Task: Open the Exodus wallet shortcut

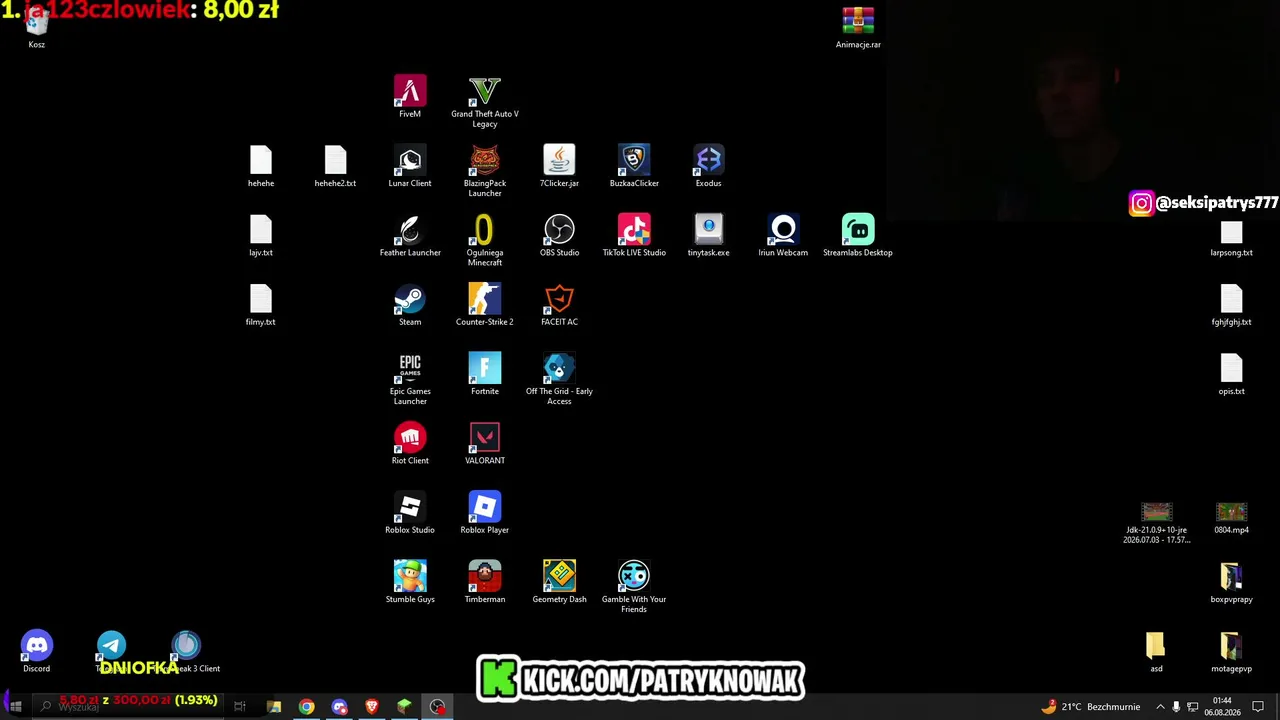Action: click(x=709, y=166)
